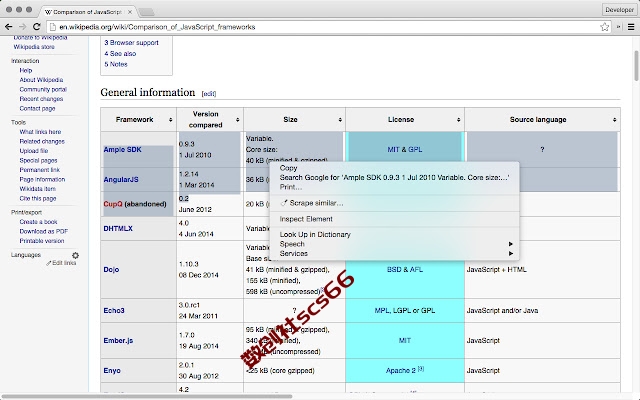Click the page icon in address bar
The height and width of the screenshot is (400, 640).
click(x=53, y=27)
